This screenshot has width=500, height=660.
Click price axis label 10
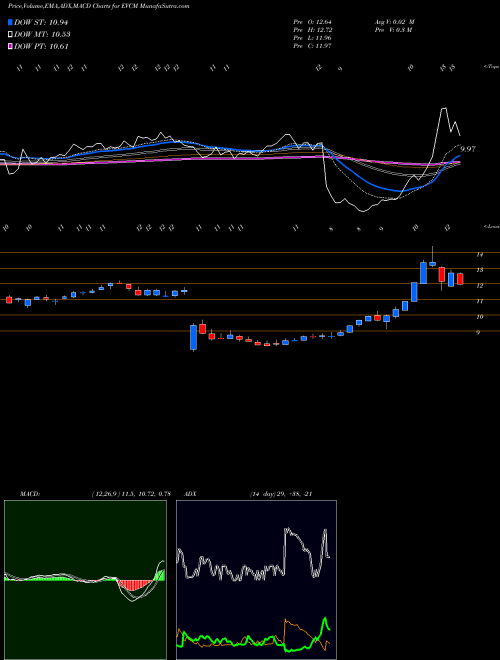click(479, 317)
